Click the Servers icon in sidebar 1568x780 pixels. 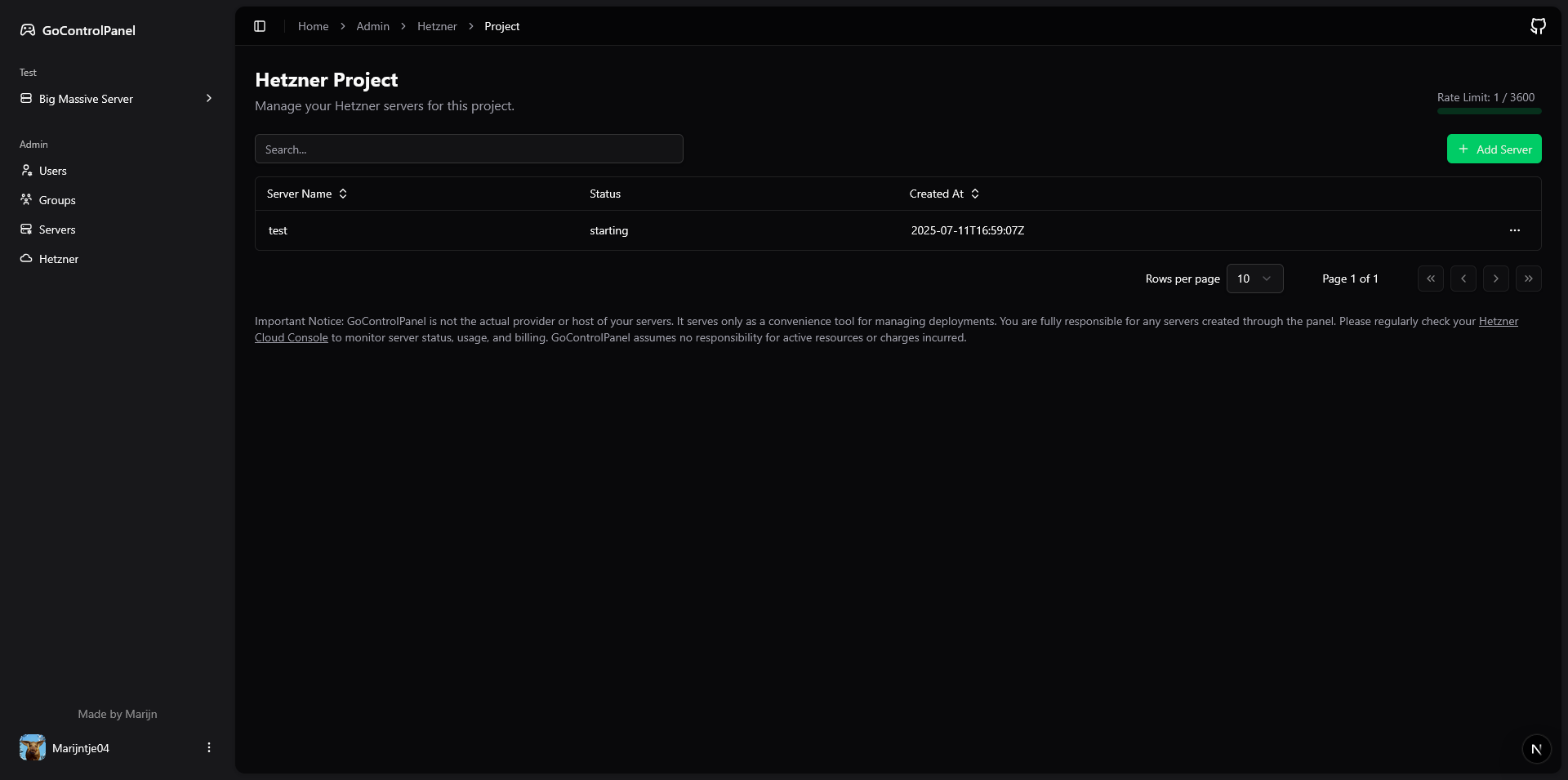26,230
